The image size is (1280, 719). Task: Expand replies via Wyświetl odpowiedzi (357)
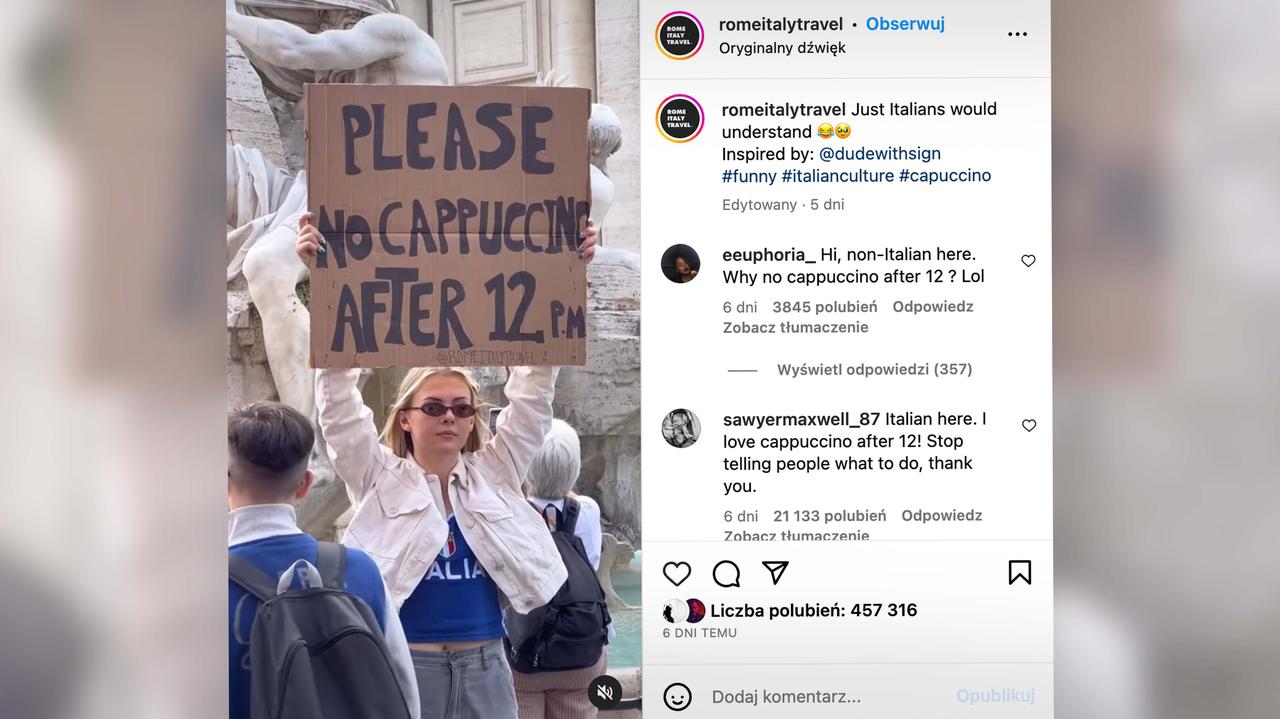[874, 369]
